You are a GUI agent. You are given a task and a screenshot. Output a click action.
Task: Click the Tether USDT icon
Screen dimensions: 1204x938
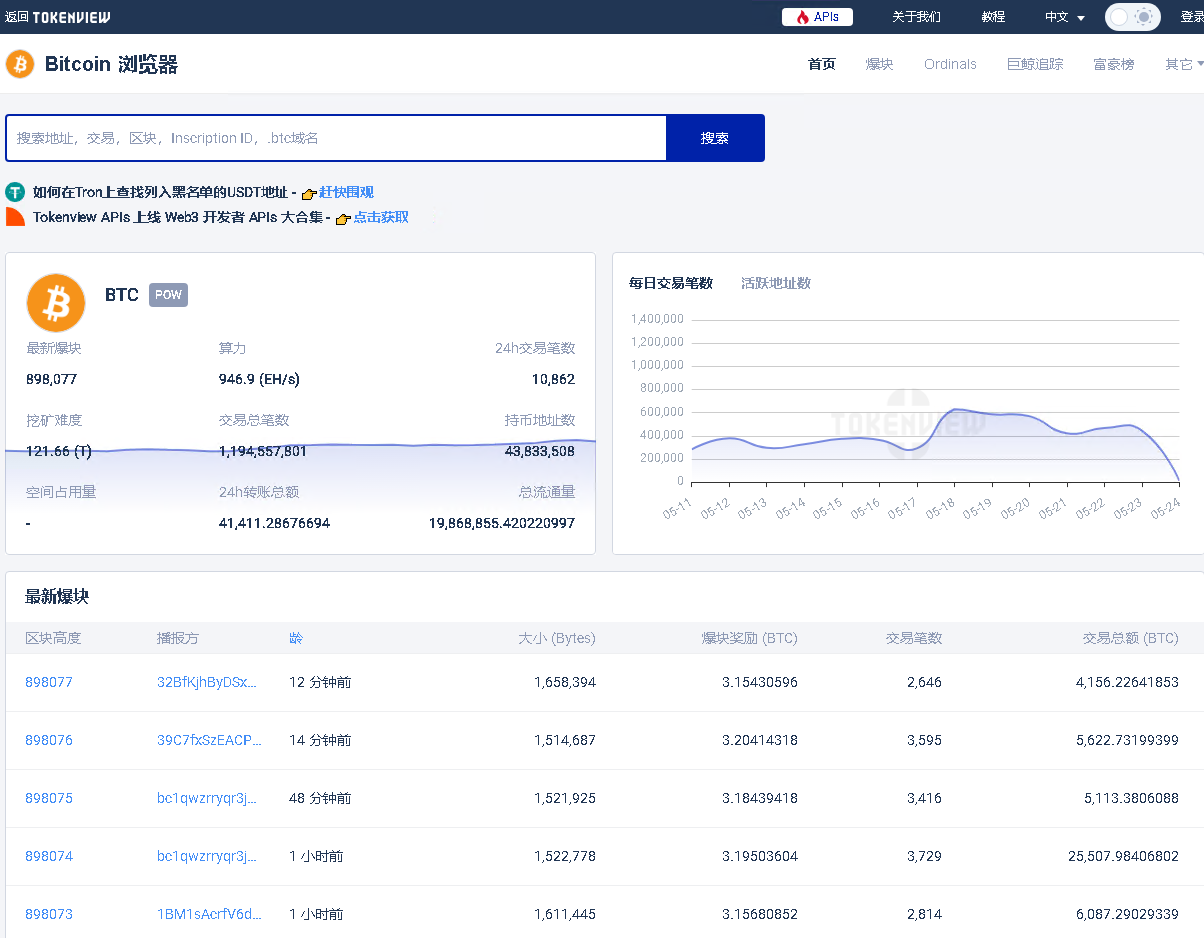pos(15,192)
